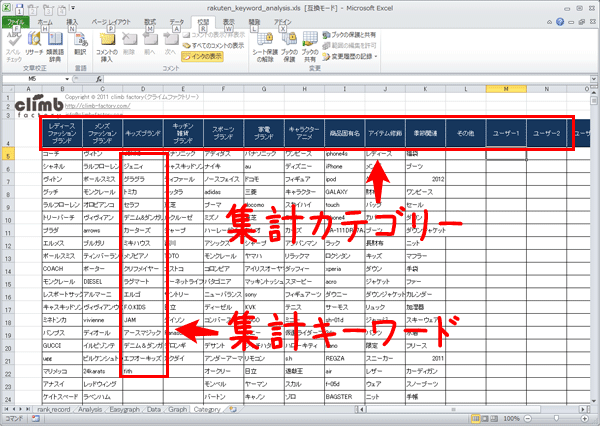Viewport: 600px width, 426px height.
Task: Open the rank_record sheet tab
Action: click(x=54, y=409)
